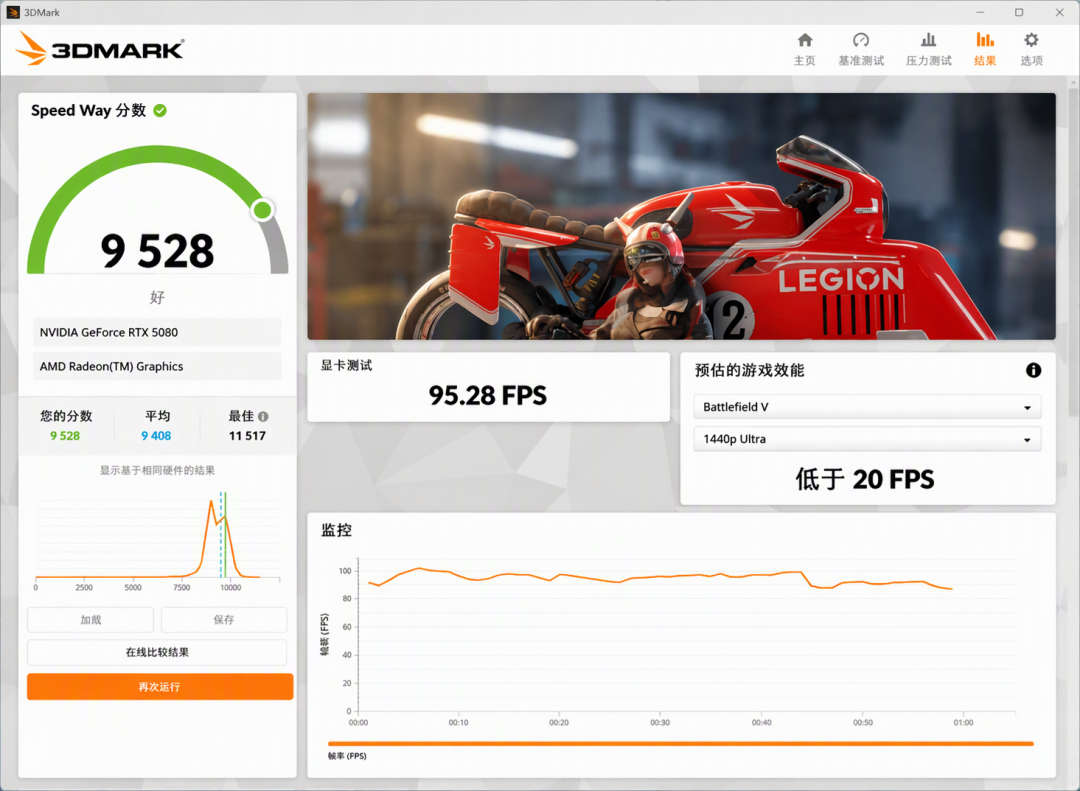Close the 3DMark window
The width and height of the screenshot is (1080, 791).
[1059, 12]
